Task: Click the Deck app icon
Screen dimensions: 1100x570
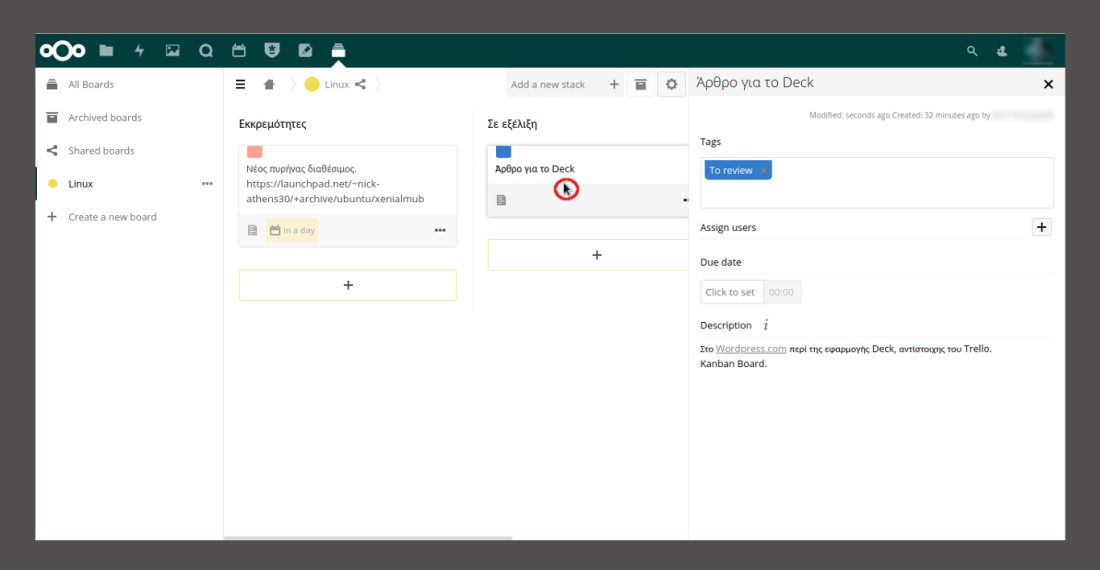Action: (338, 50)
